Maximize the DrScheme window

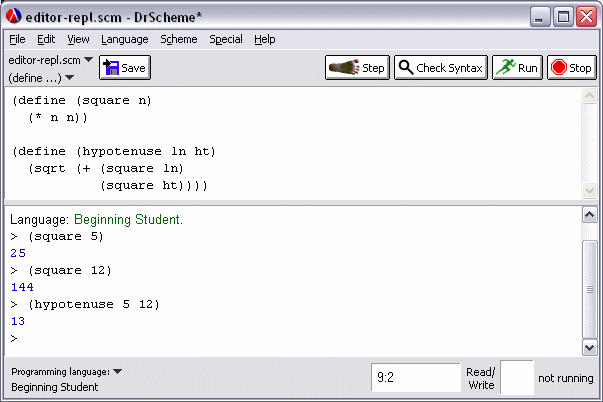tap(563, 17)
